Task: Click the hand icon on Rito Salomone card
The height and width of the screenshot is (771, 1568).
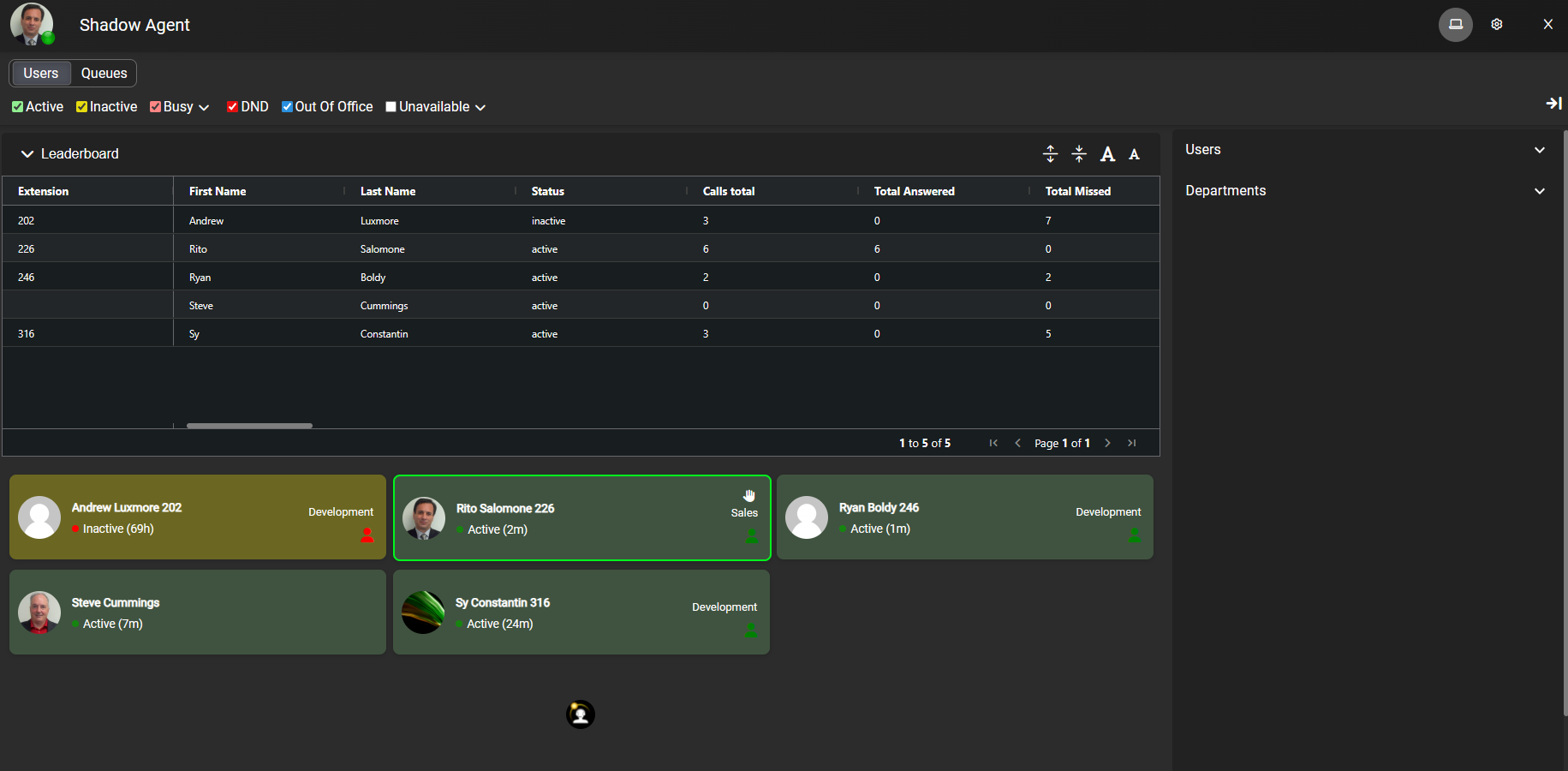Action: (x=749, y=495)
